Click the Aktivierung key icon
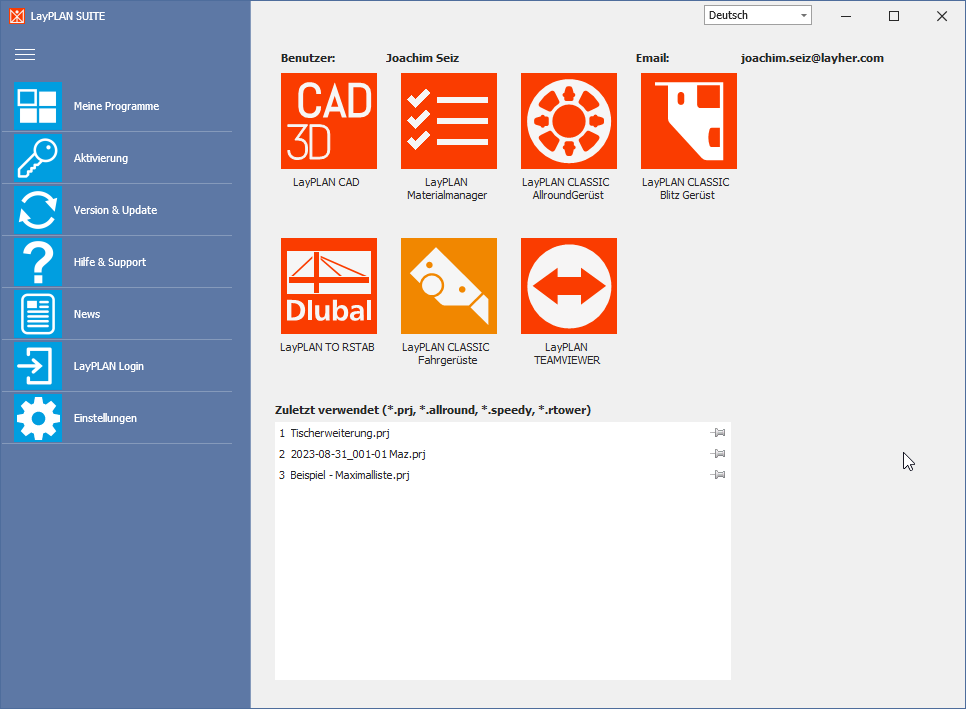 38,158
